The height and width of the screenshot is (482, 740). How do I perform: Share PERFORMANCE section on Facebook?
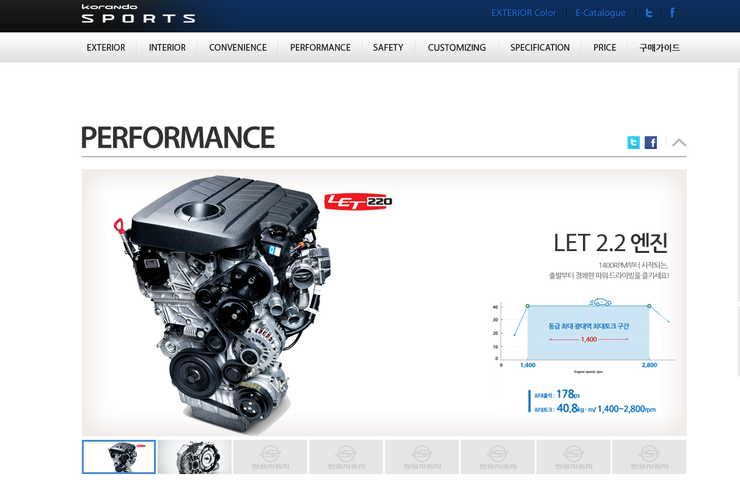tap(651, 142)
